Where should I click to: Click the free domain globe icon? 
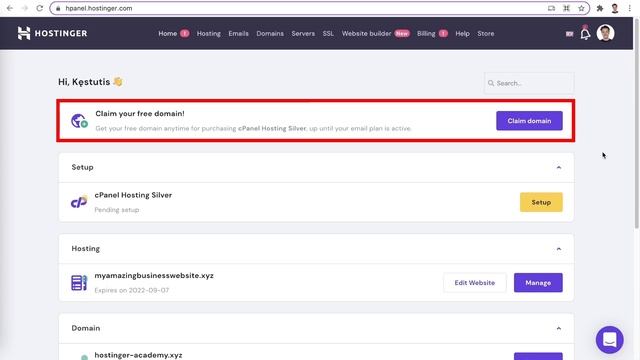point(79,121)
